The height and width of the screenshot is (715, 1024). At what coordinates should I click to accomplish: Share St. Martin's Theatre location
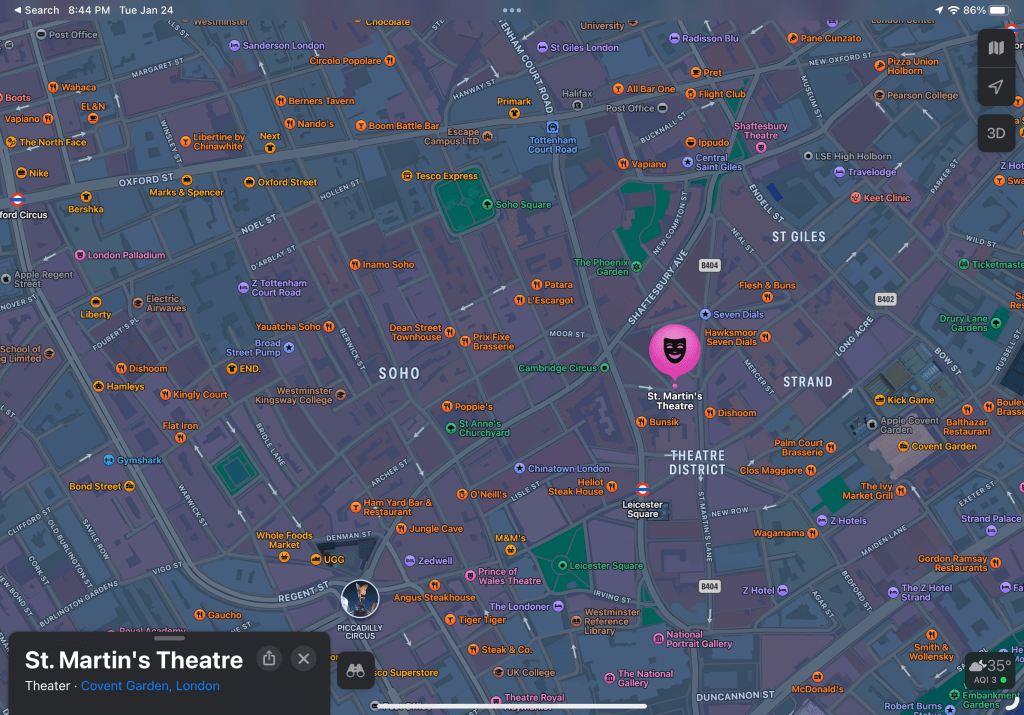point(268,658)
